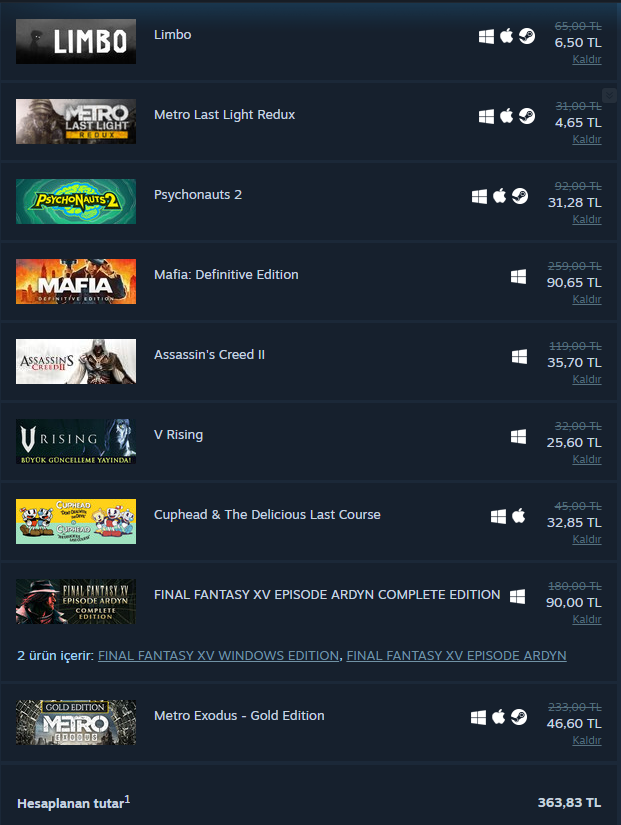The height and width of the screenshot is (825, 621).
Task: Open the Psychonauts 2 cover thumbnail
Action: [76, 202]
